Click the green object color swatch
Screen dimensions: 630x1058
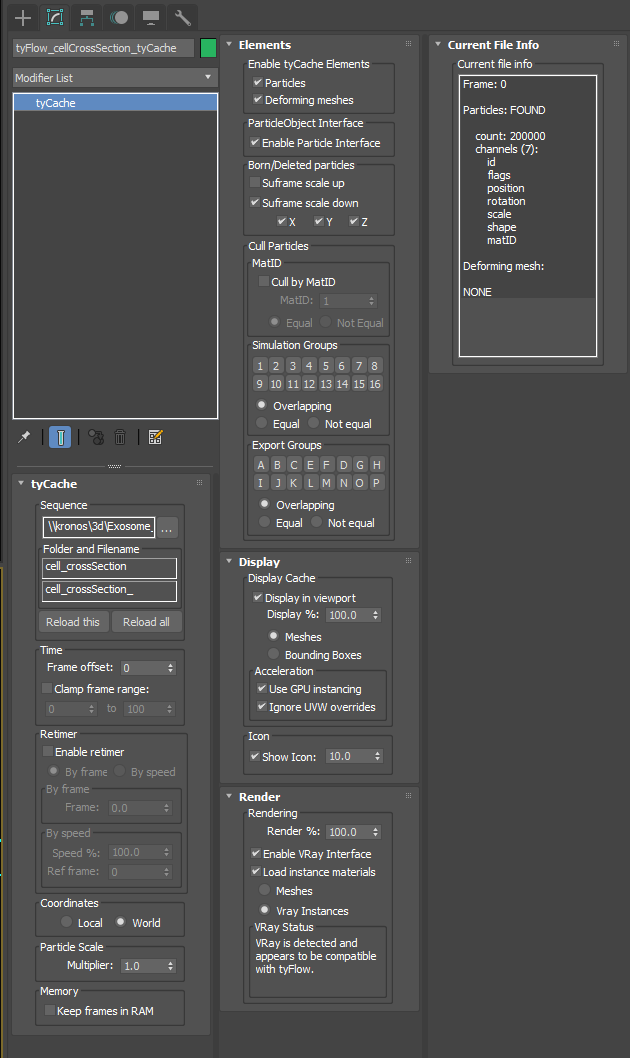(208, 48)
